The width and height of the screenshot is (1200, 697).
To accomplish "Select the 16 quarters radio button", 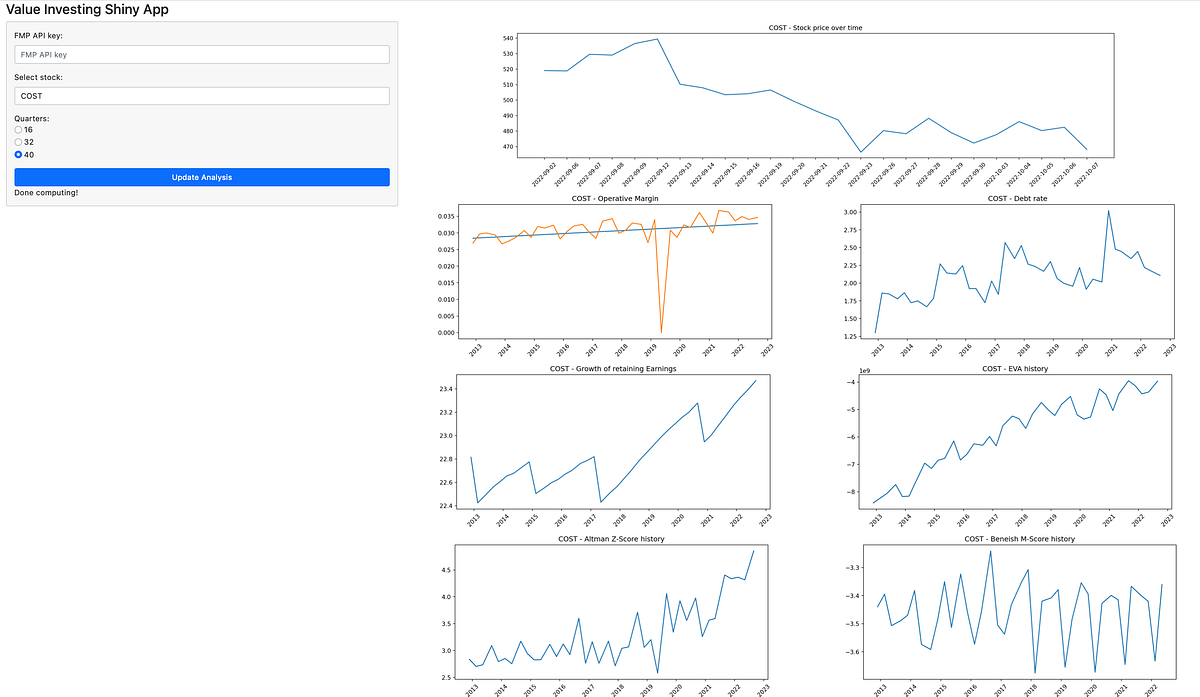I will pyautogui.click(x=17, y=129).
